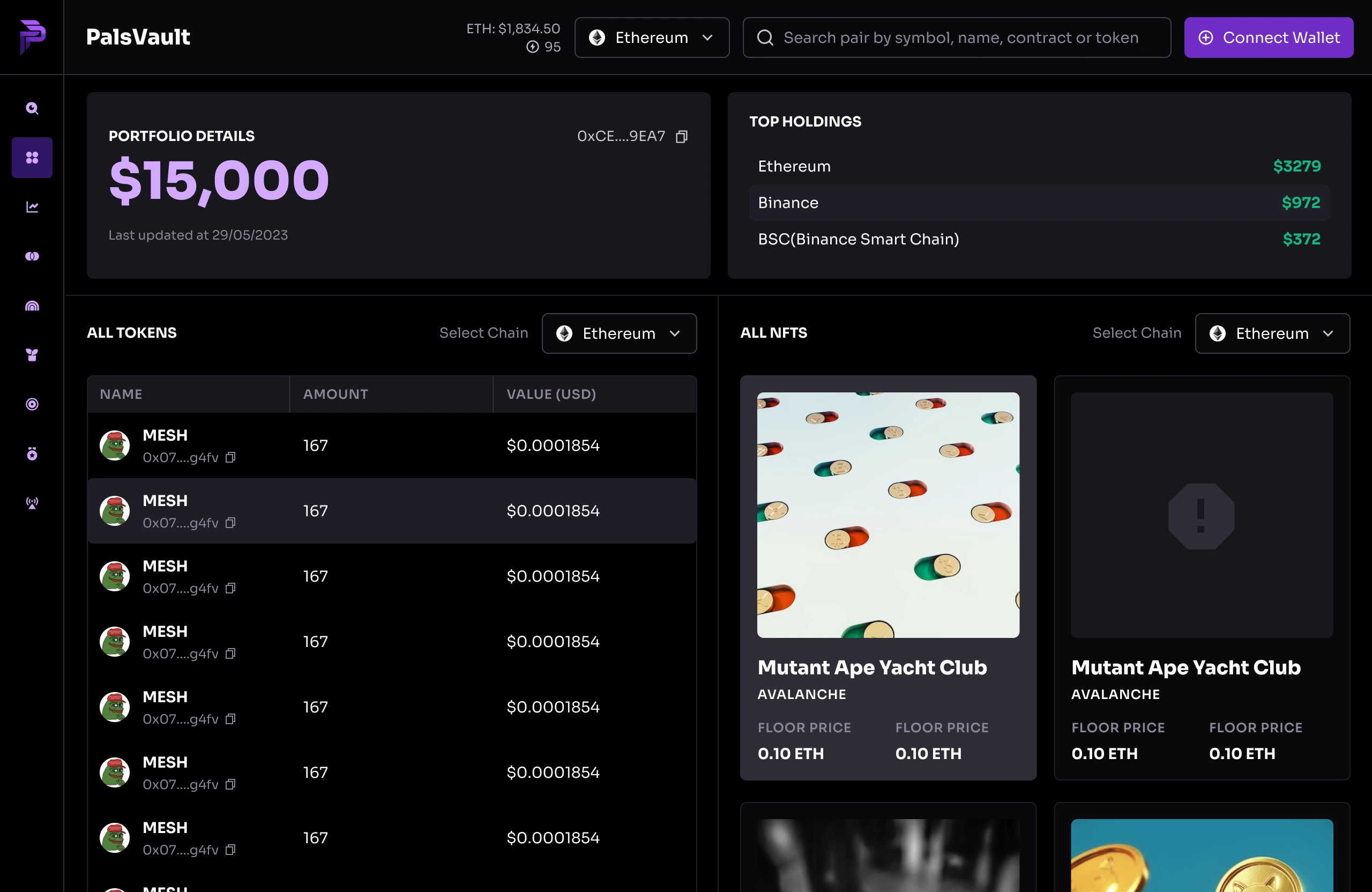Click the chevron of All Tokens chain selector
This screenshot has width=1372, height=892.
click(x=675, y=334)
